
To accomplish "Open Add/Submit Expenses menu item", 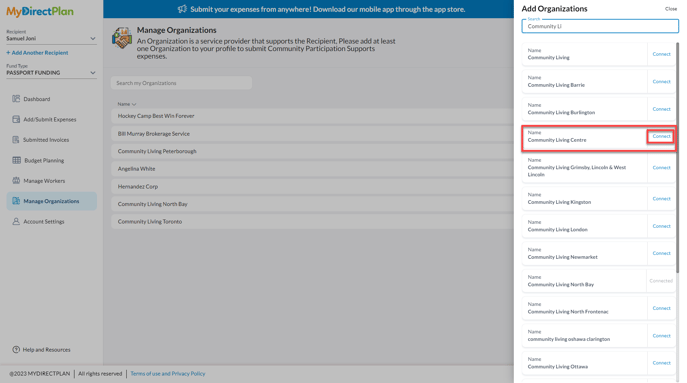I will pyautogui.click(x=50, y=119).
